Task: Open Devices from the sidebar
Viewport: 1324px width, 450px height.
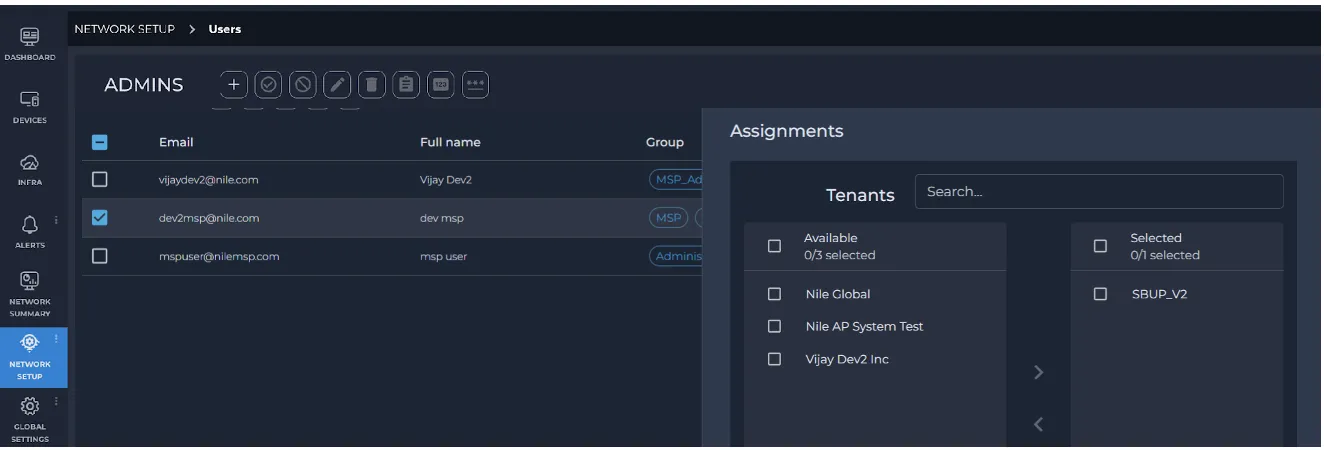Action: tap(30, 107)
